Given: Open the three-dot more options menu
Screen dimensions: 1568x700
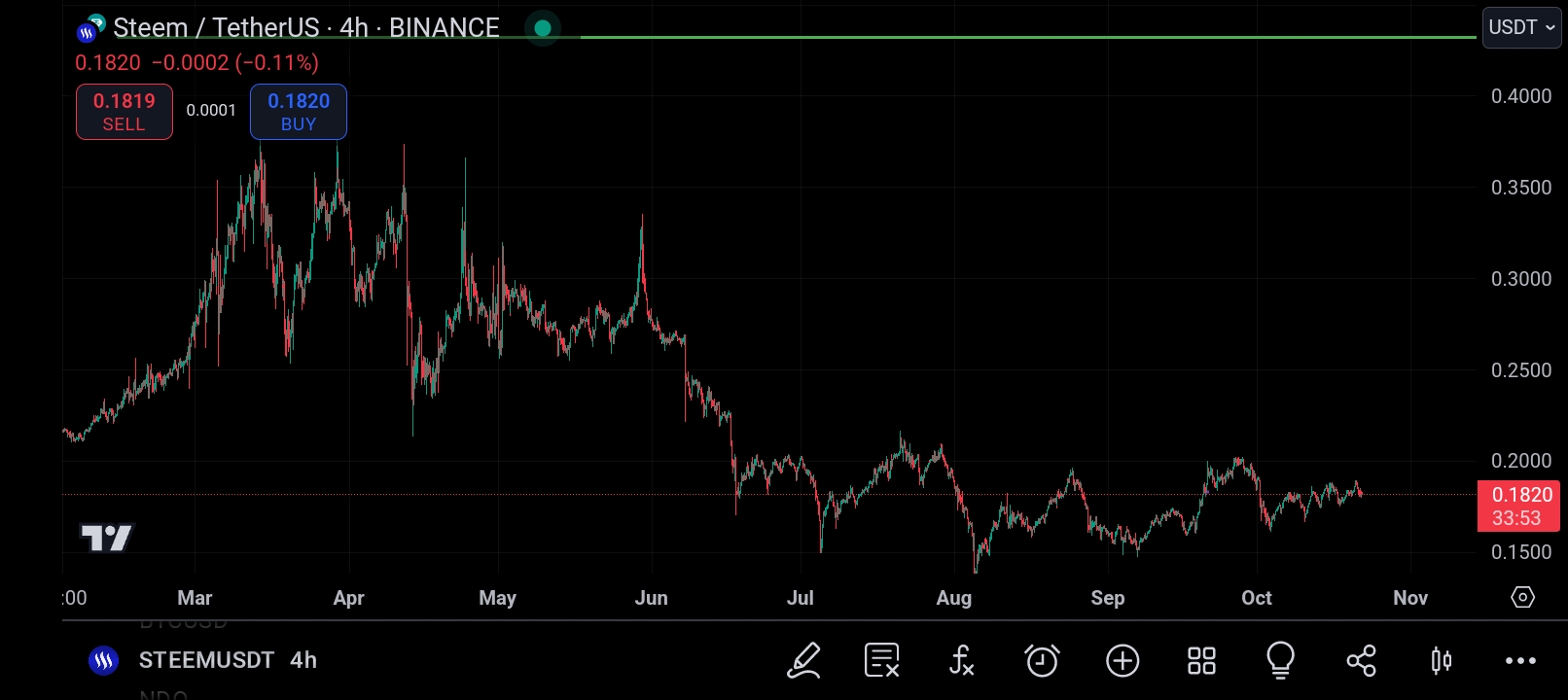Looking at the screenshot, I should tap(1520, 660).
